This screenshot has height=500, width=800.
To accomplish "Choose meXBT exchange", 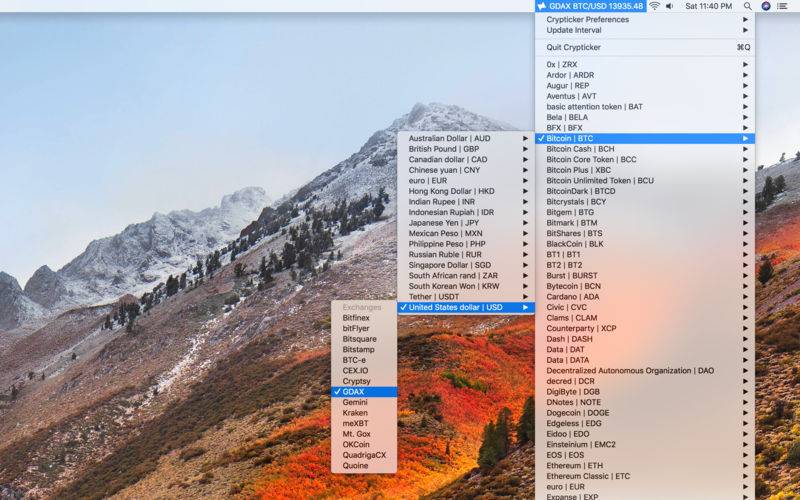I will tap(364, 423).
